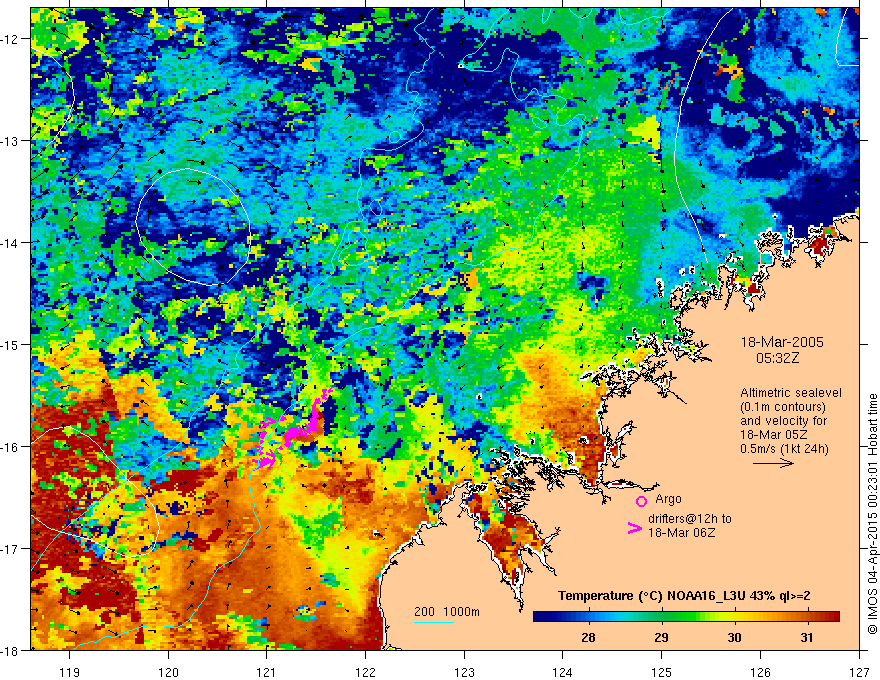Click the longitude axis label '123'
Image resolution: width=880 pixels, height=680 pixels.
coord(464,672)
